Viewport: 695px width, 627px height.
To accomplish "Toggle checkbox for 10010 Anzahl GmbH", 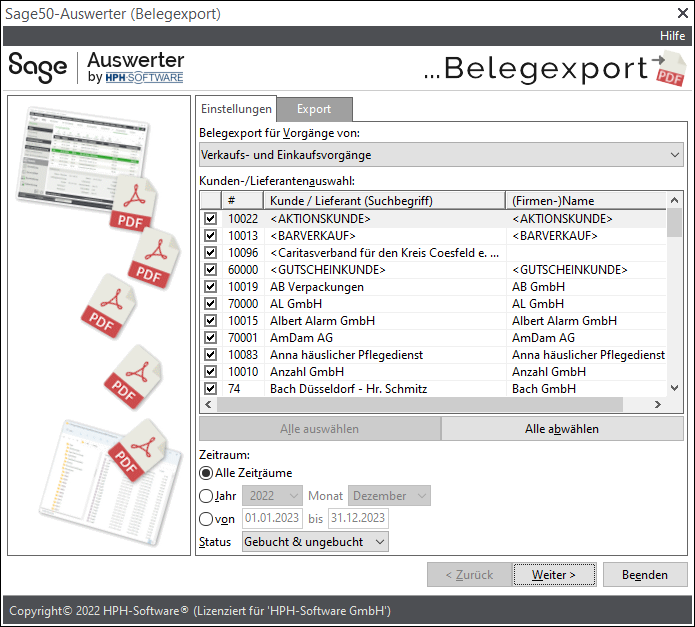I will pos(210,371).
